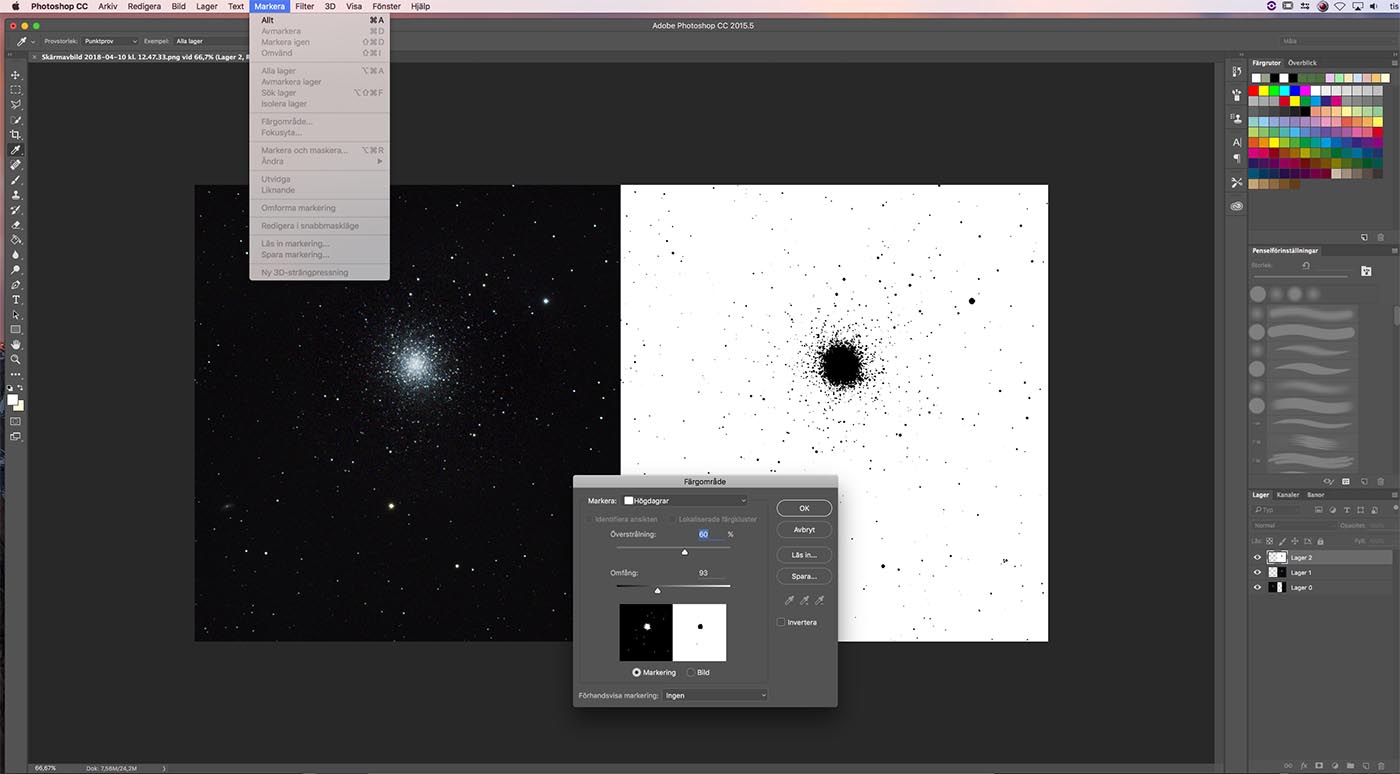Select the Crop tool

(15, 134)
